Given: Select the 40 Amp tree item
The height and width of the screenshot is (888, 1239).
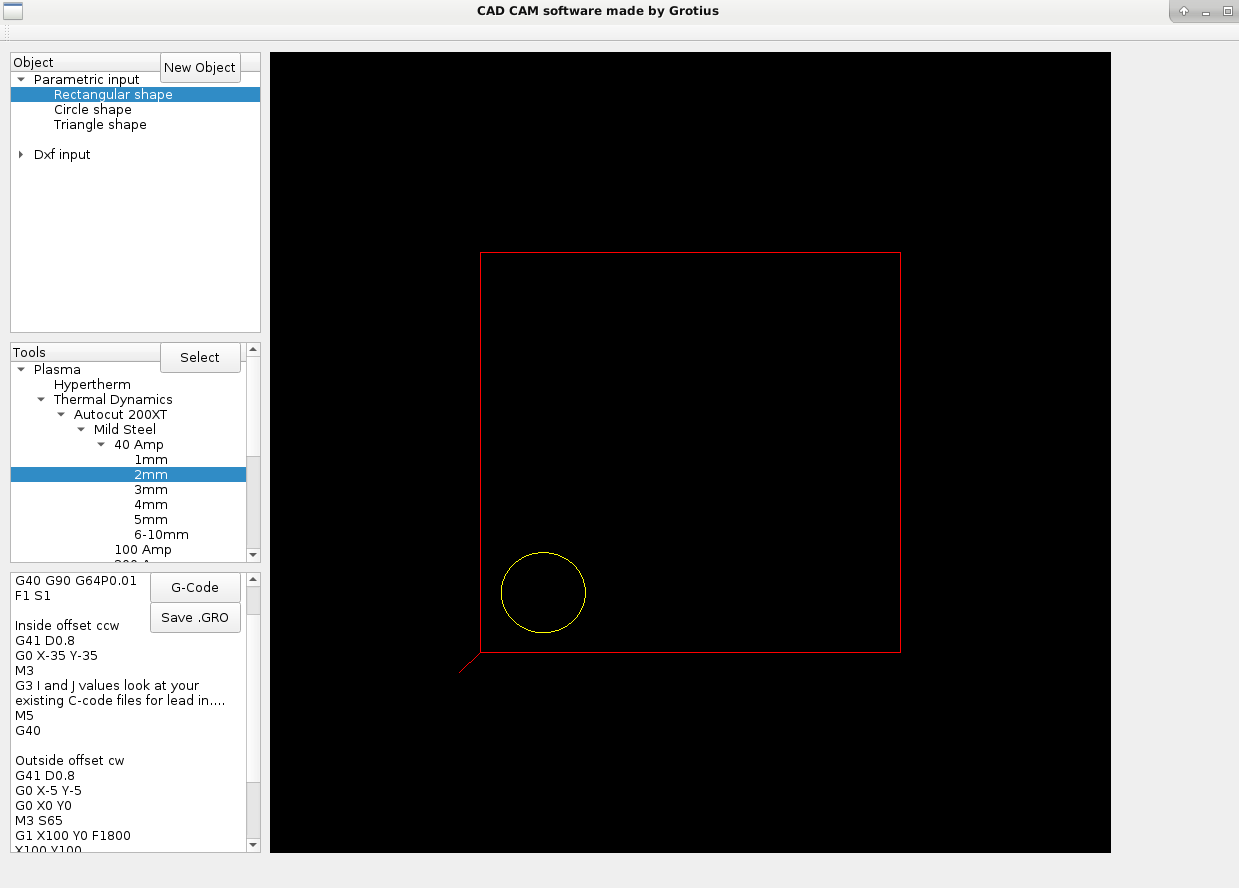Looking at the screenshot, I should pyautogui.click(x=139, y=444).
